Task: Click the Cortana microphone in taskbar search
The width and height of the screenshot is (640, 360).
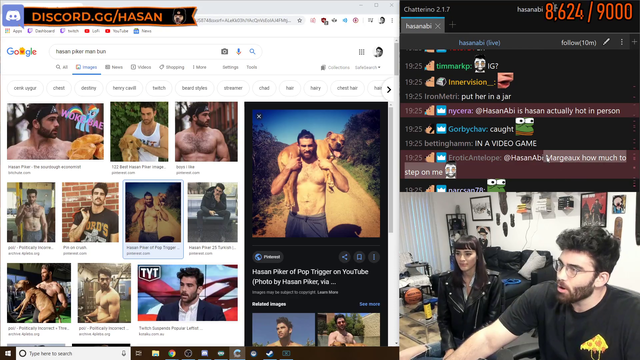Action: (124, 353)
